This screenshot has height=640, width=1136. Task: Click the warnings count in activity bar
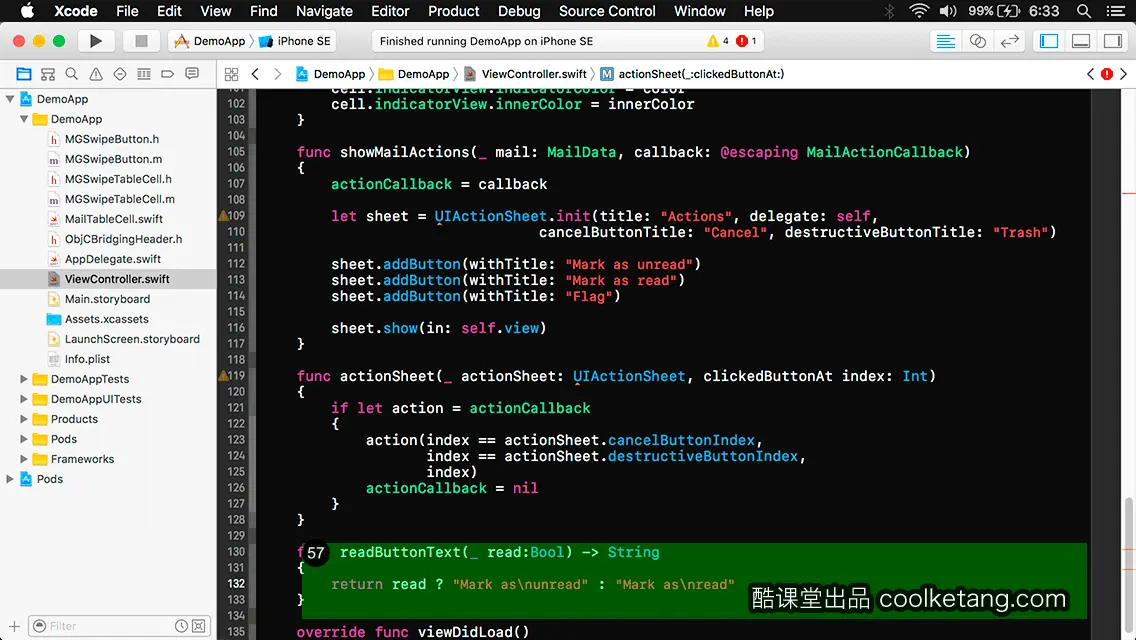coord(717,41)
